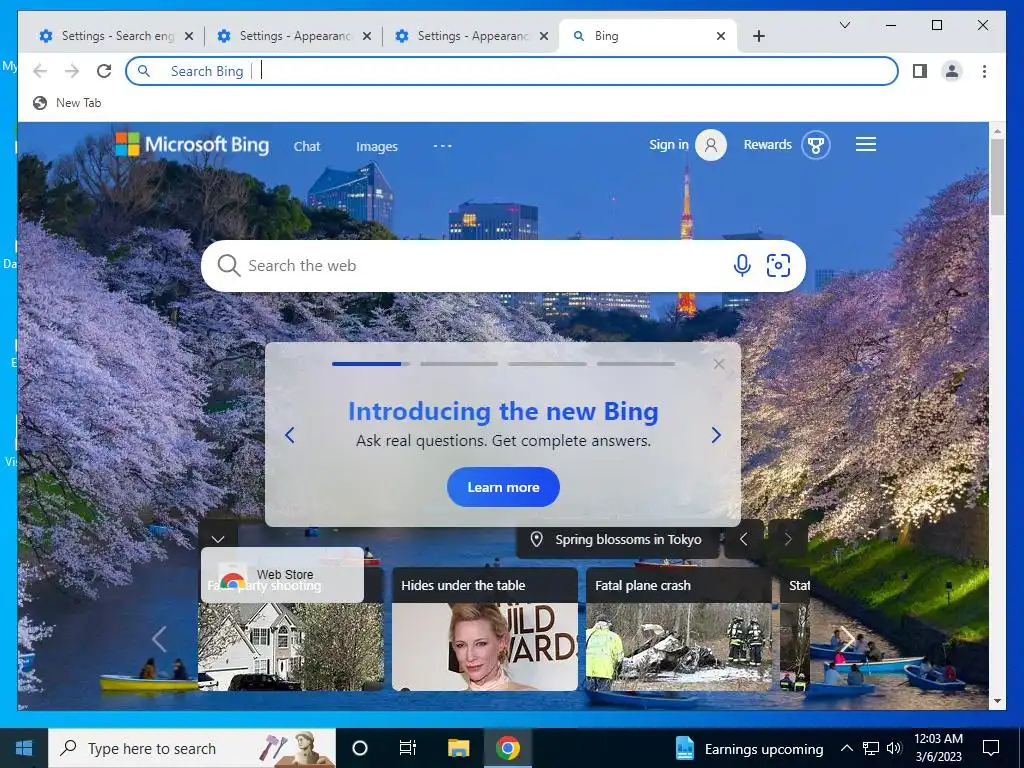
Task: Click the Bing voice search microphone
Action: [742, 265]
